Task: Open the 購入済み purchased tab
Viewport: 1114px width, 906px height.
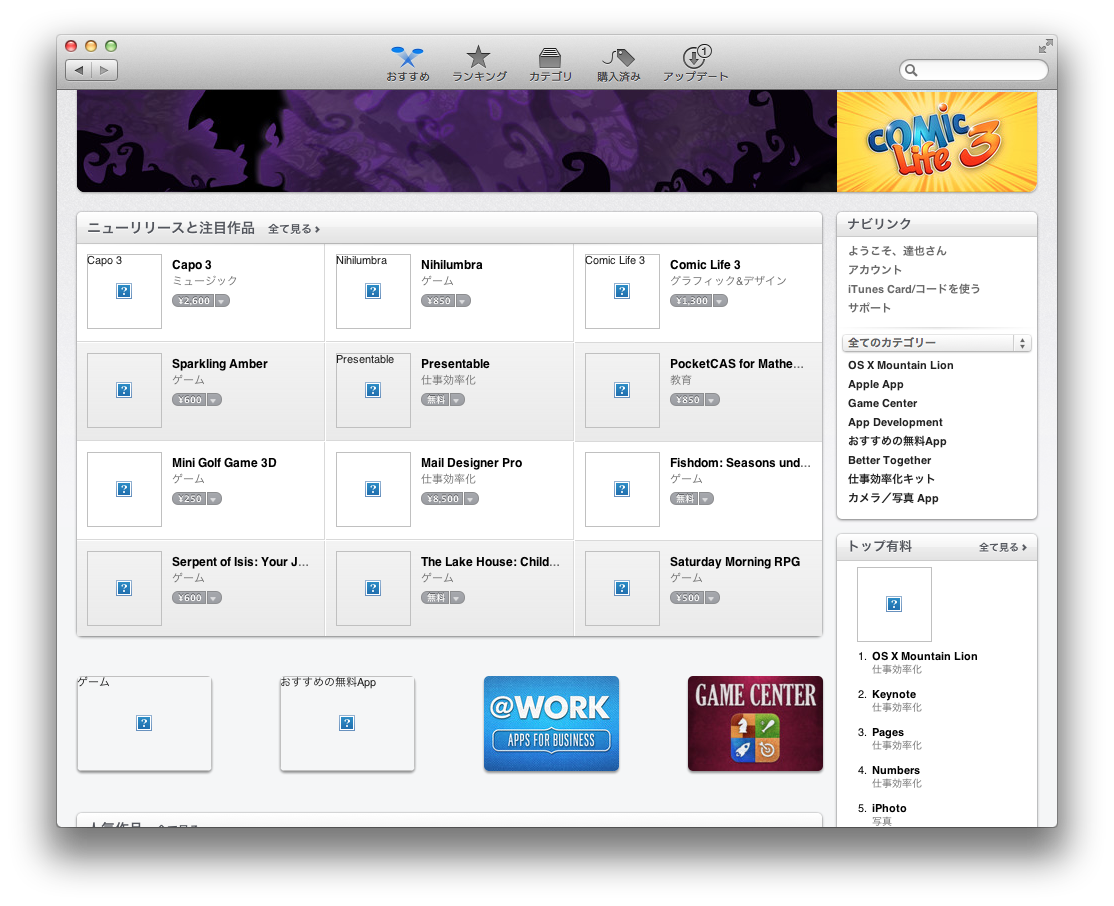Action: click(x=619, y=64)
